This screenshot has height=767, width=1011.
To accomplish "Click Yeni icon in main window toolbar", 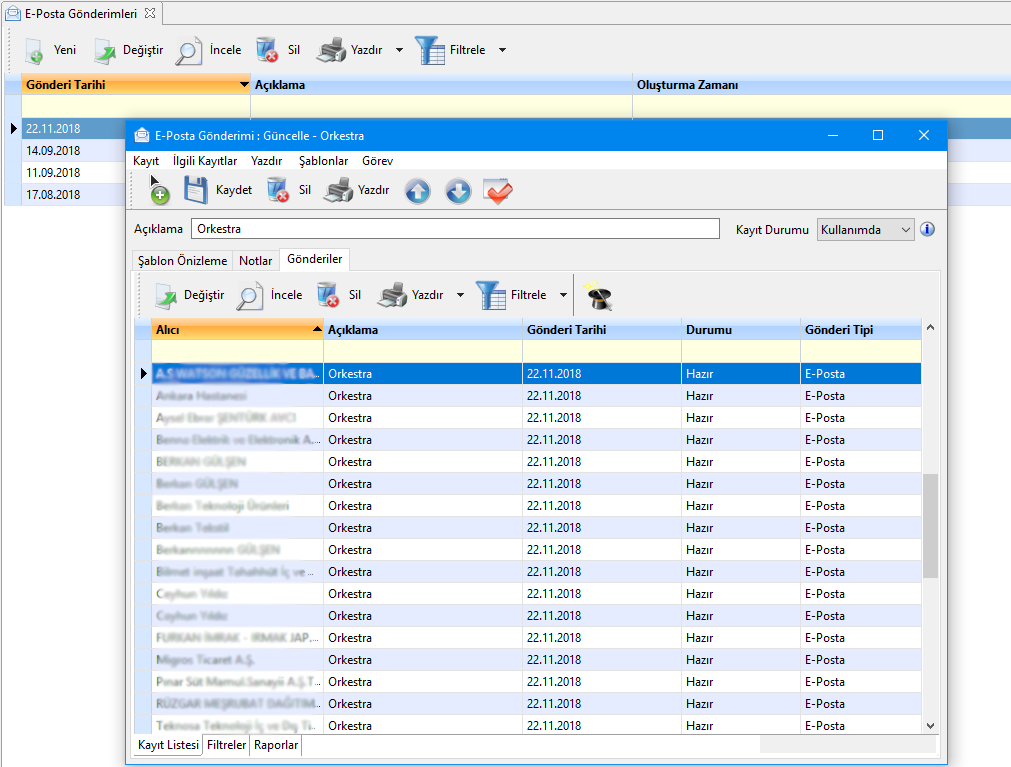I will 34,50.
